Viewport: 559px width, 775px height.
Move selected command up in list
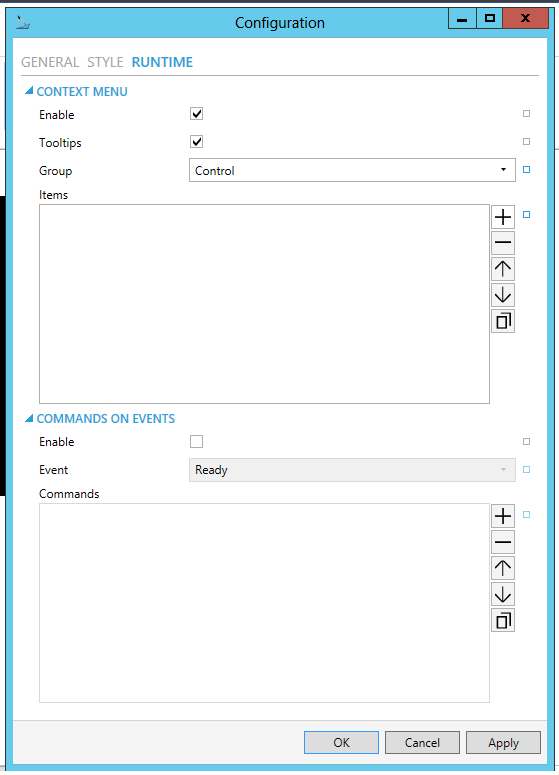[503, 568]
